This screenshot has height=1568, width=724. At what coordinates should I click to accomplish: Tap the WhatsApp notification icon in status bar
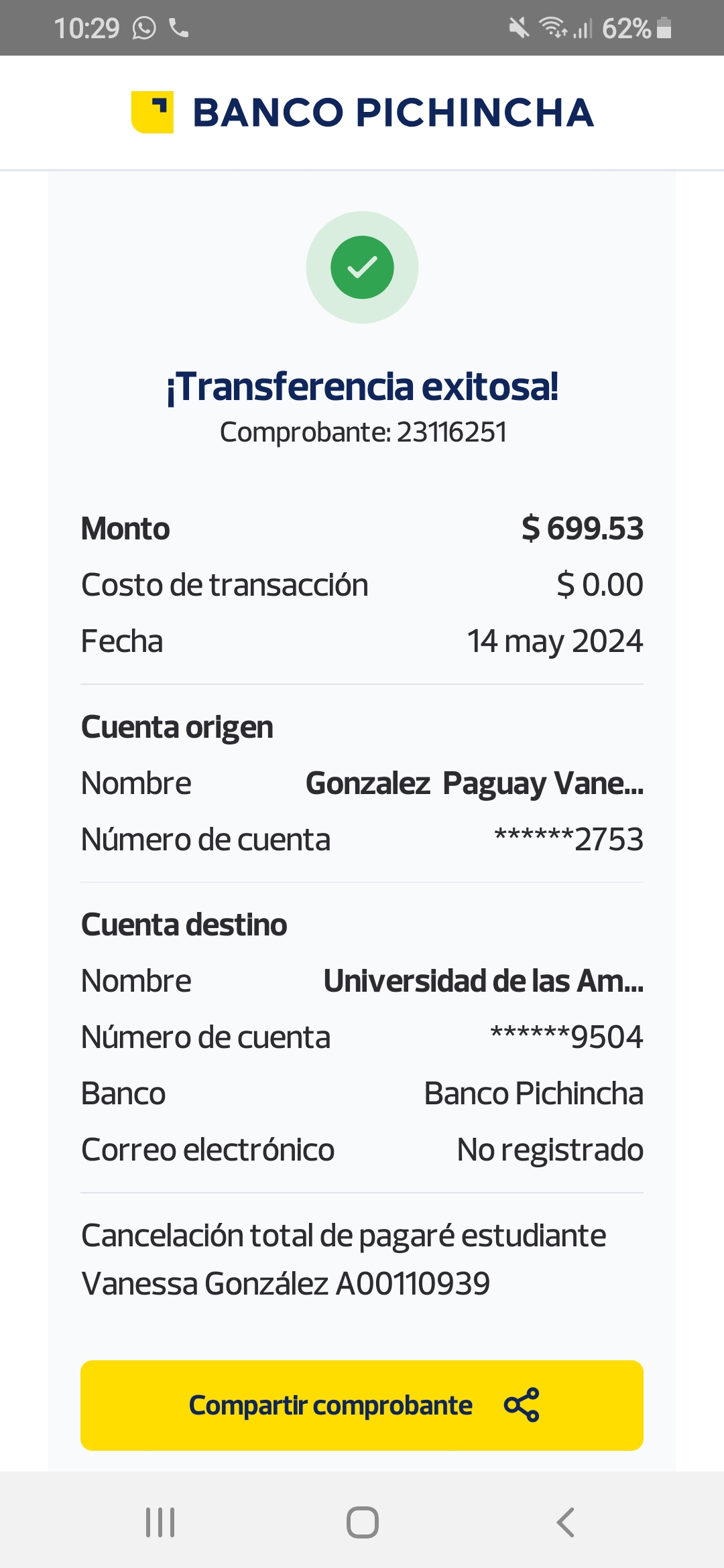(x=144, y=28)
